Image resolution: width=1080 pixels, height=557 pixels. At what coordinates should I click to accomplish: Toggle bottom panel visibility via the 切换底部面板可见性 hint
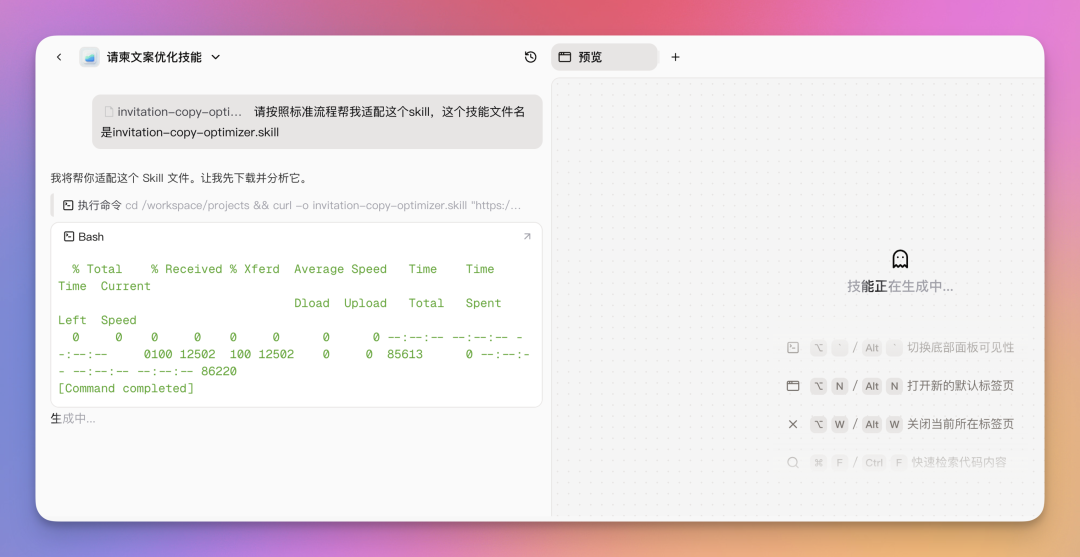(x=960, y=348)
